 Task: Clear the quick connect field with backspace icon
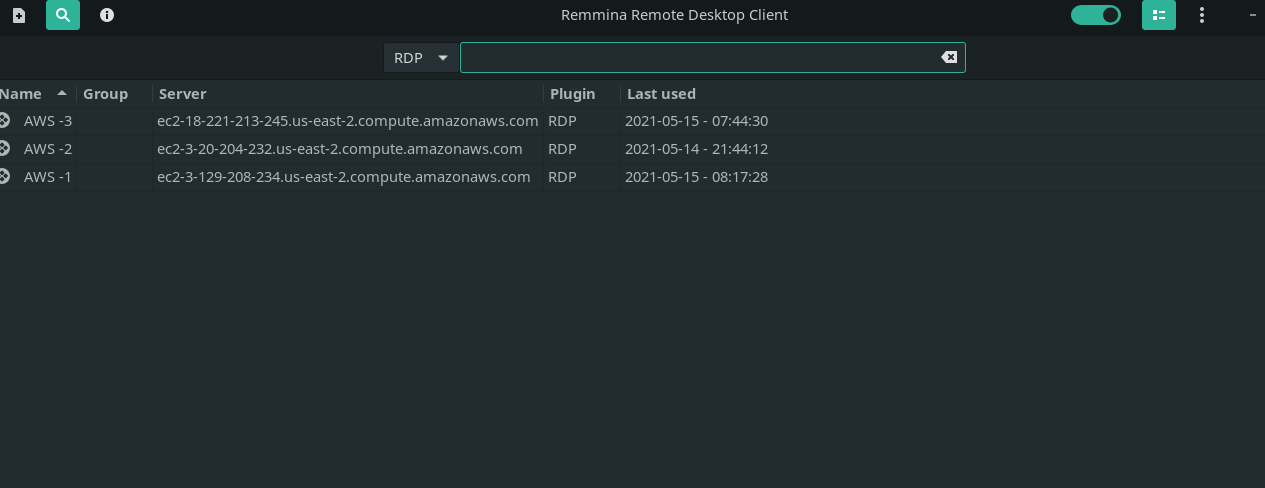pos(949,58)
